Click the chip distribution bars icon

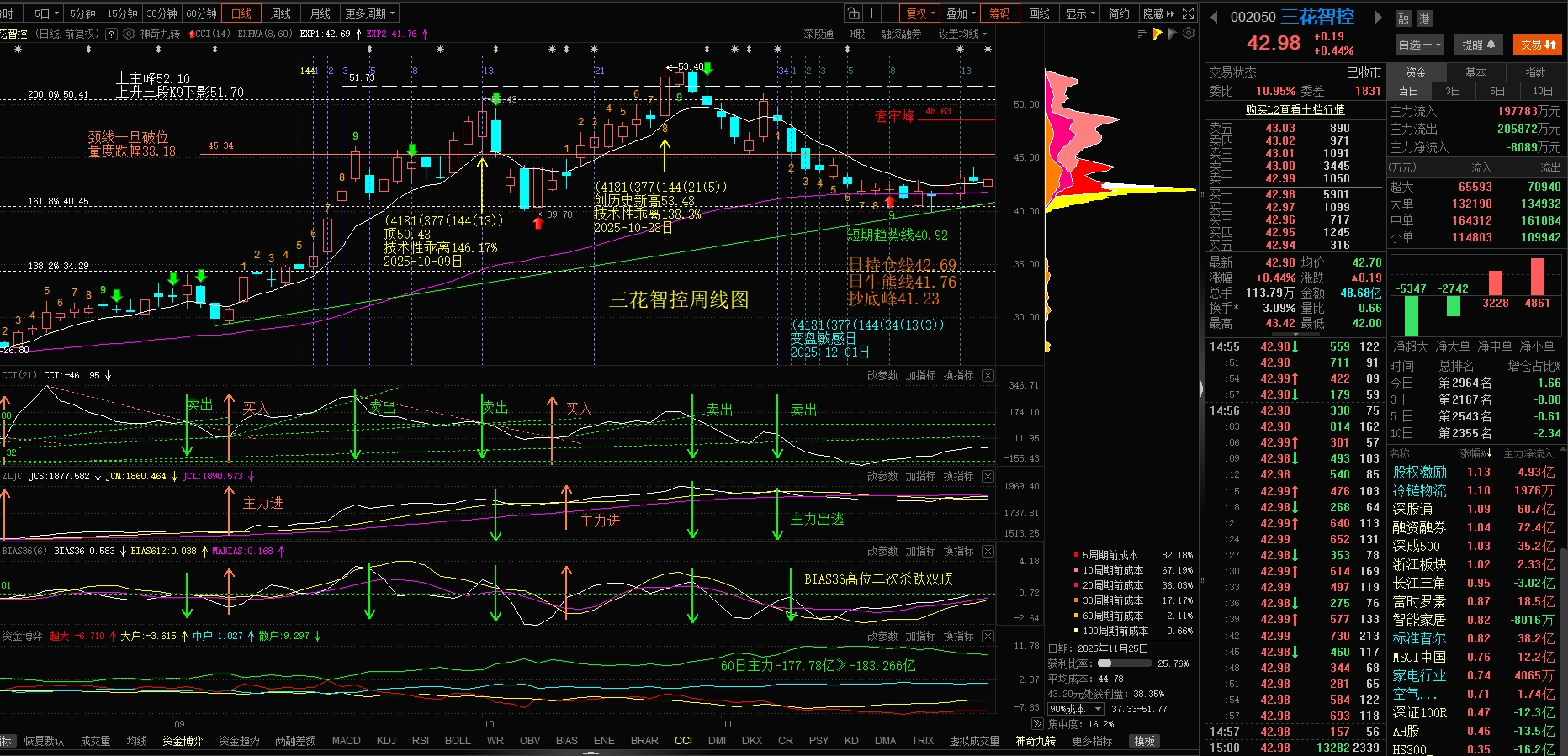1142,34
